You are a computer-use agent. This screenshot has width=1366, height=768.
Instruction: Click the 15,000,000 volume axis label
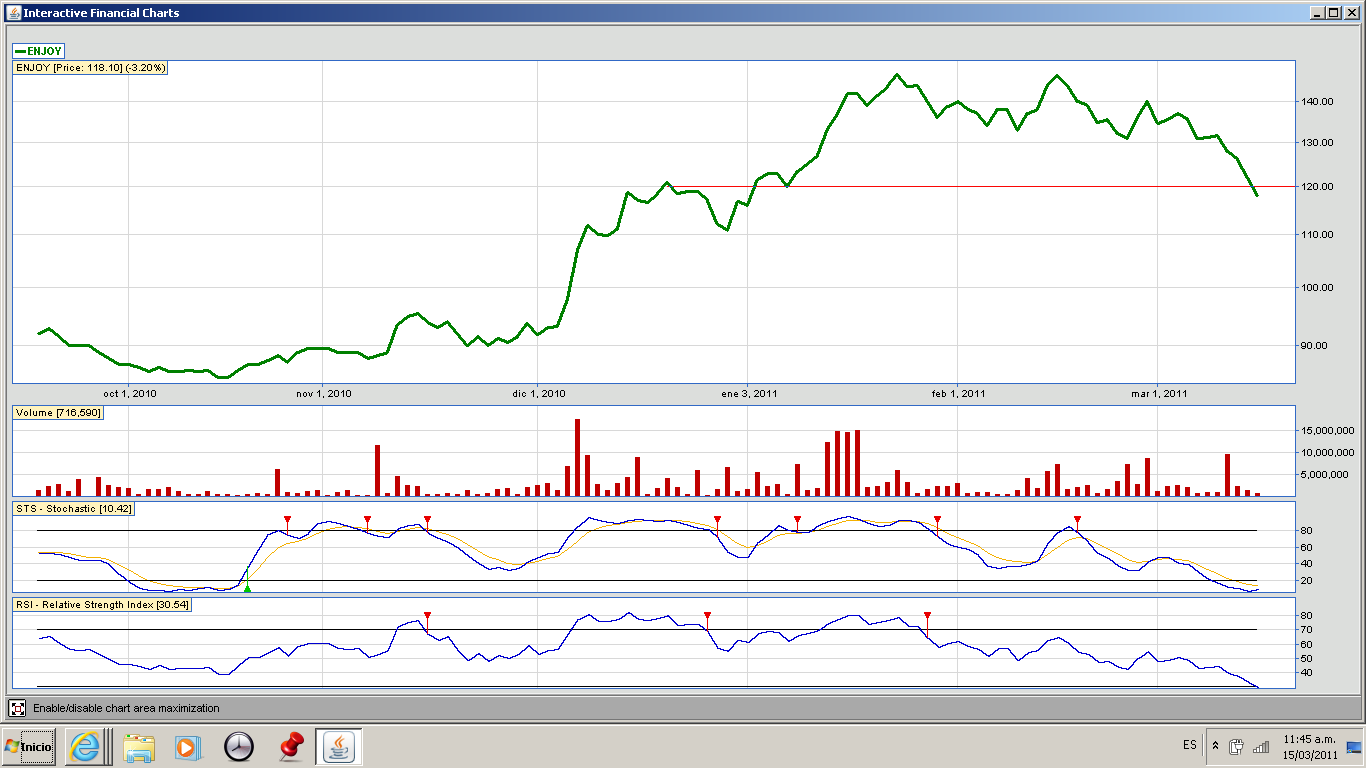pyautogui.click(x=1328, y=430)
